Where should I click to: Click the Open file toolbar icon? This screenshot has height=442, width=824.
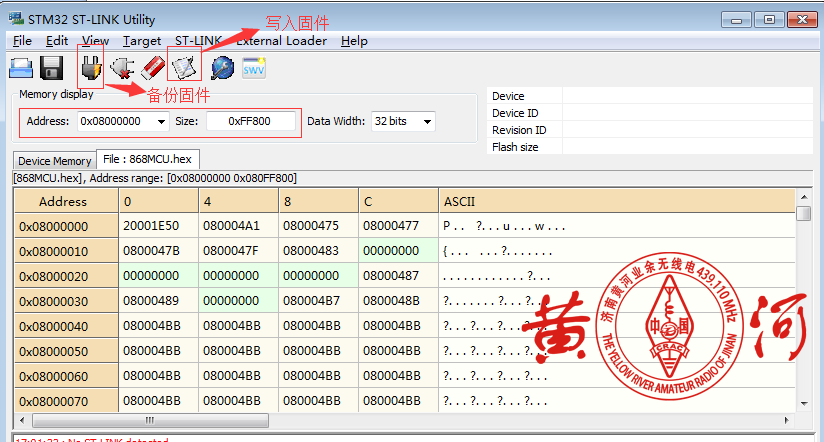[x=21, y=68]
